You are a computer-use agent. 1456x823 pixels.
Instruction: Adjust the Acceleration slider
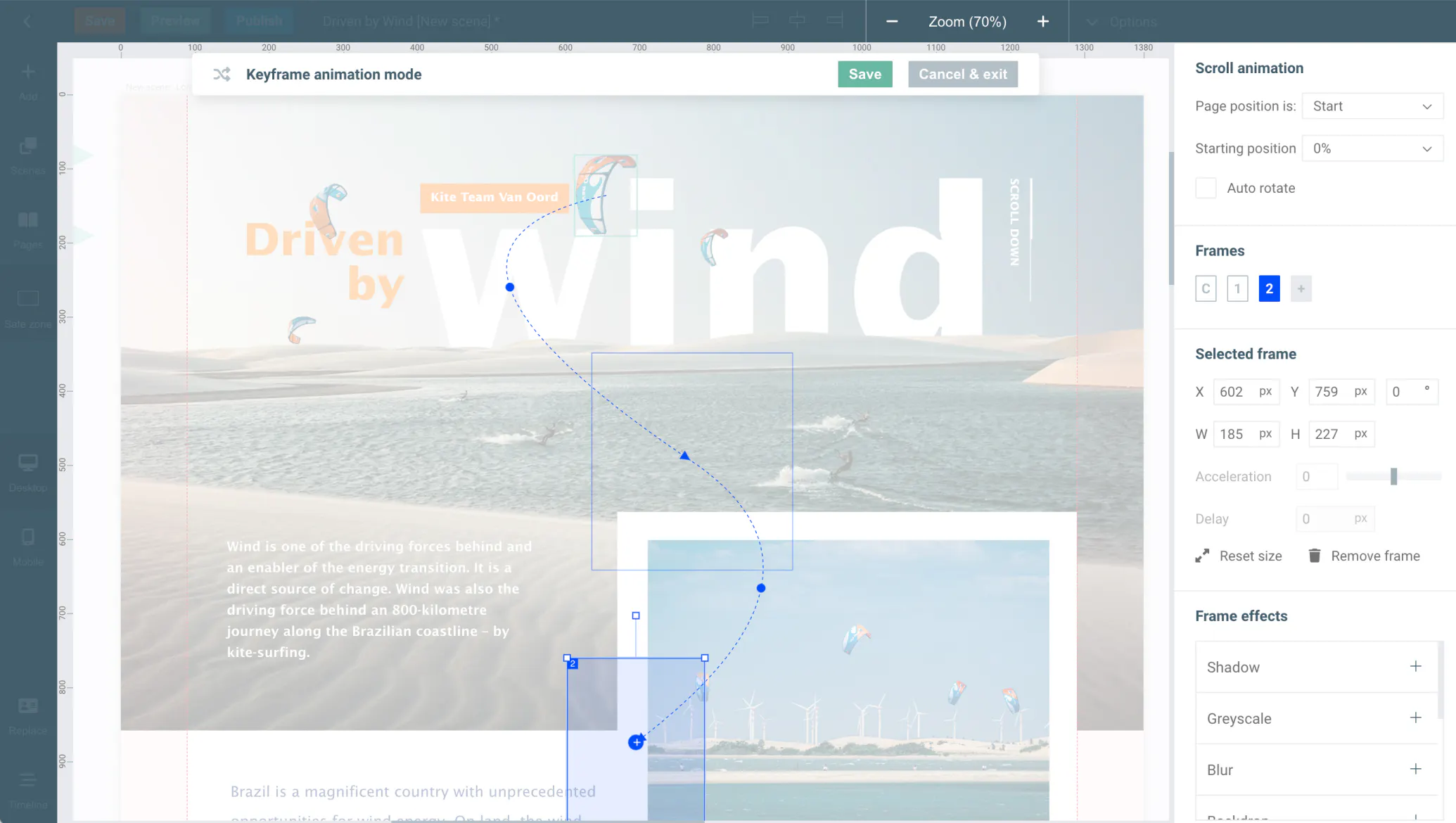[x=1393, y=476]
